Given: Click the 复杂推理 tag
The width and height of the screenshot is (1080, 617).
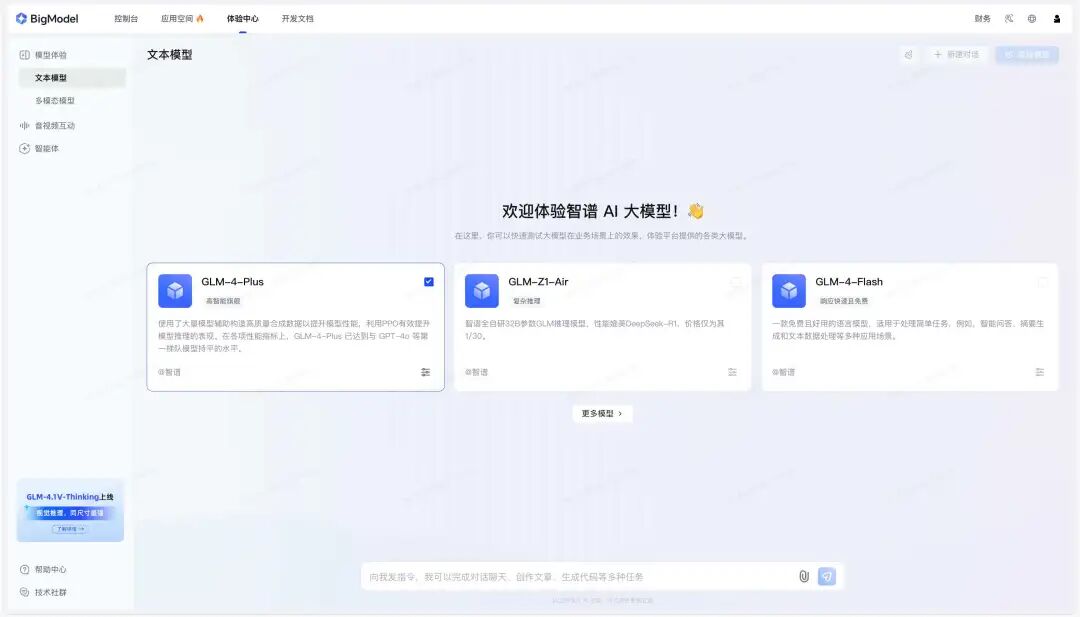Looking at the screenshot, I should 526,301.
